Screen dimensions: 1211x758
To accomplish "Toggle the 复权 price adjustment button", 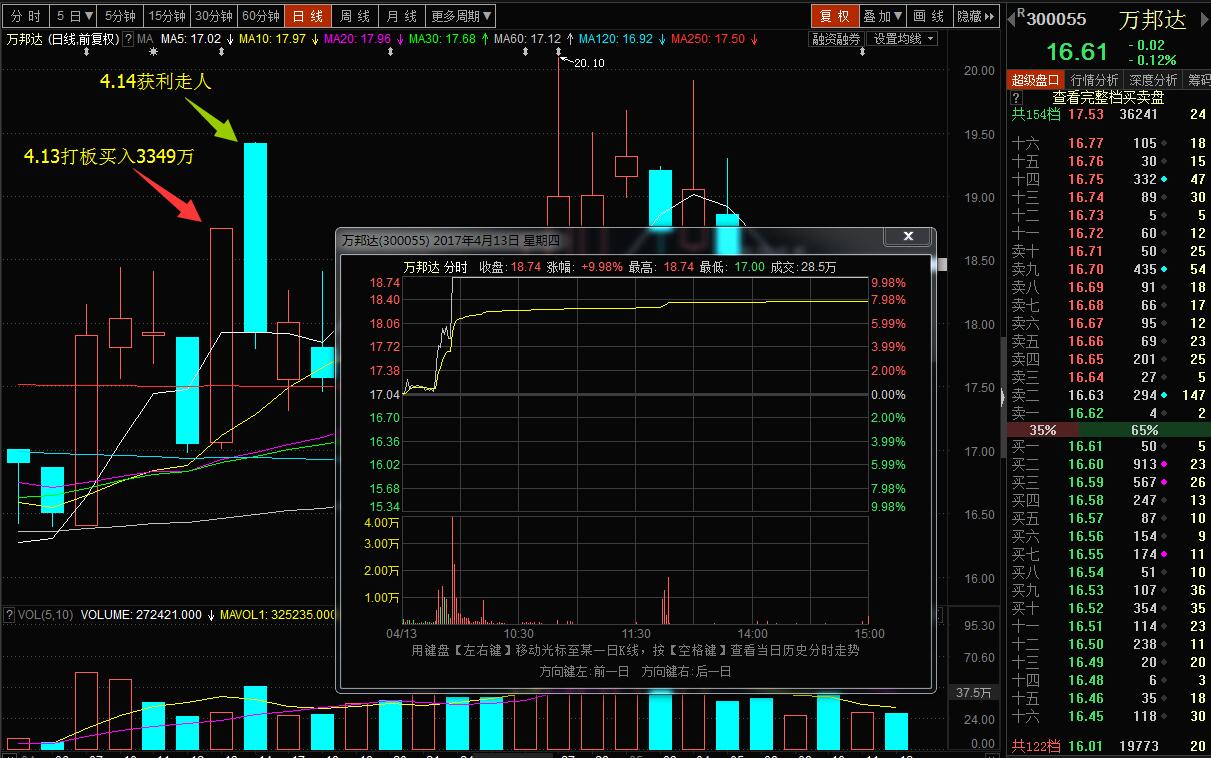I will (834, 16).
